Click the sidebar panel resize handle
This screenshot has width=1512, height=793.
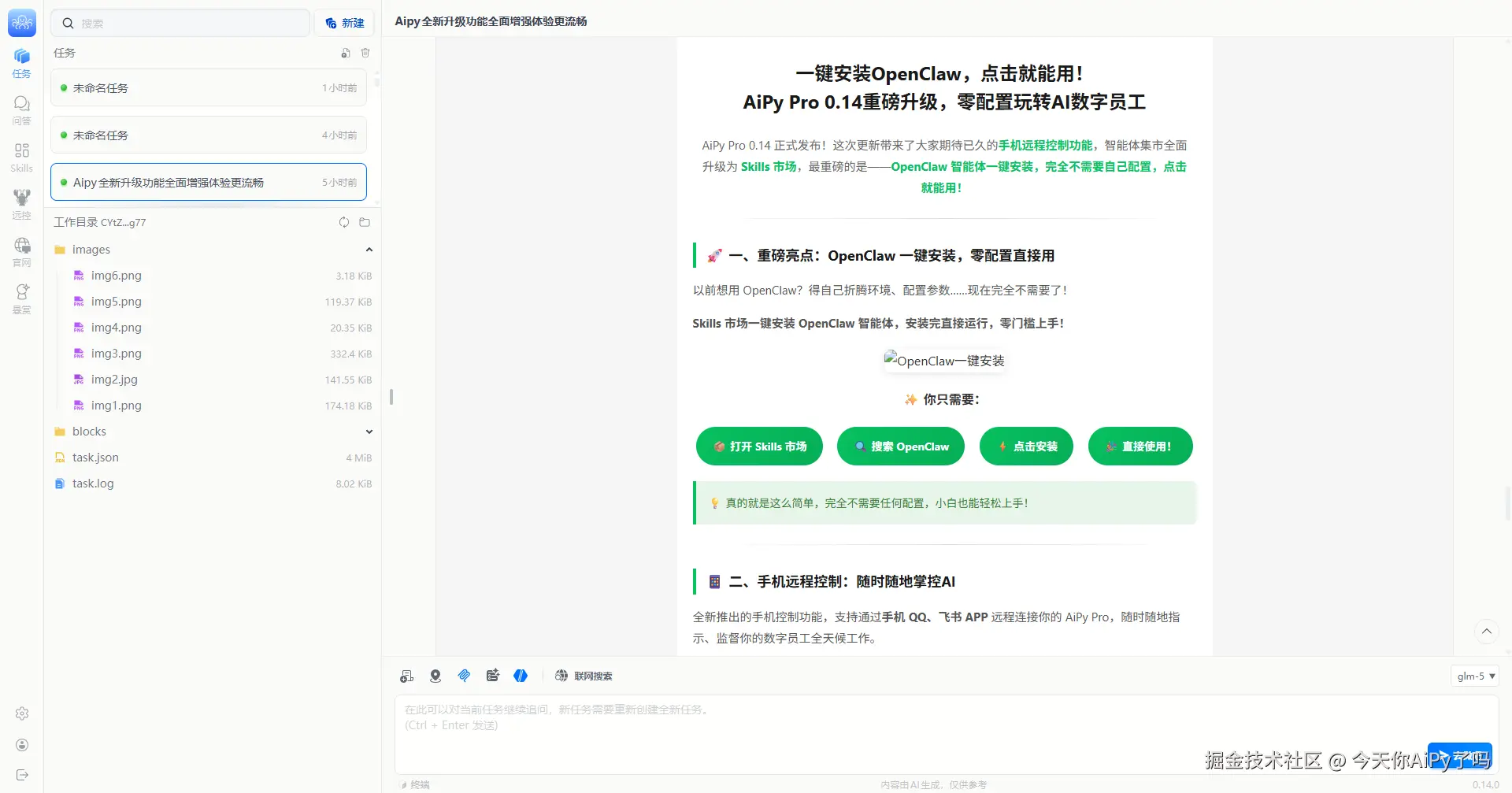point(391,397)
